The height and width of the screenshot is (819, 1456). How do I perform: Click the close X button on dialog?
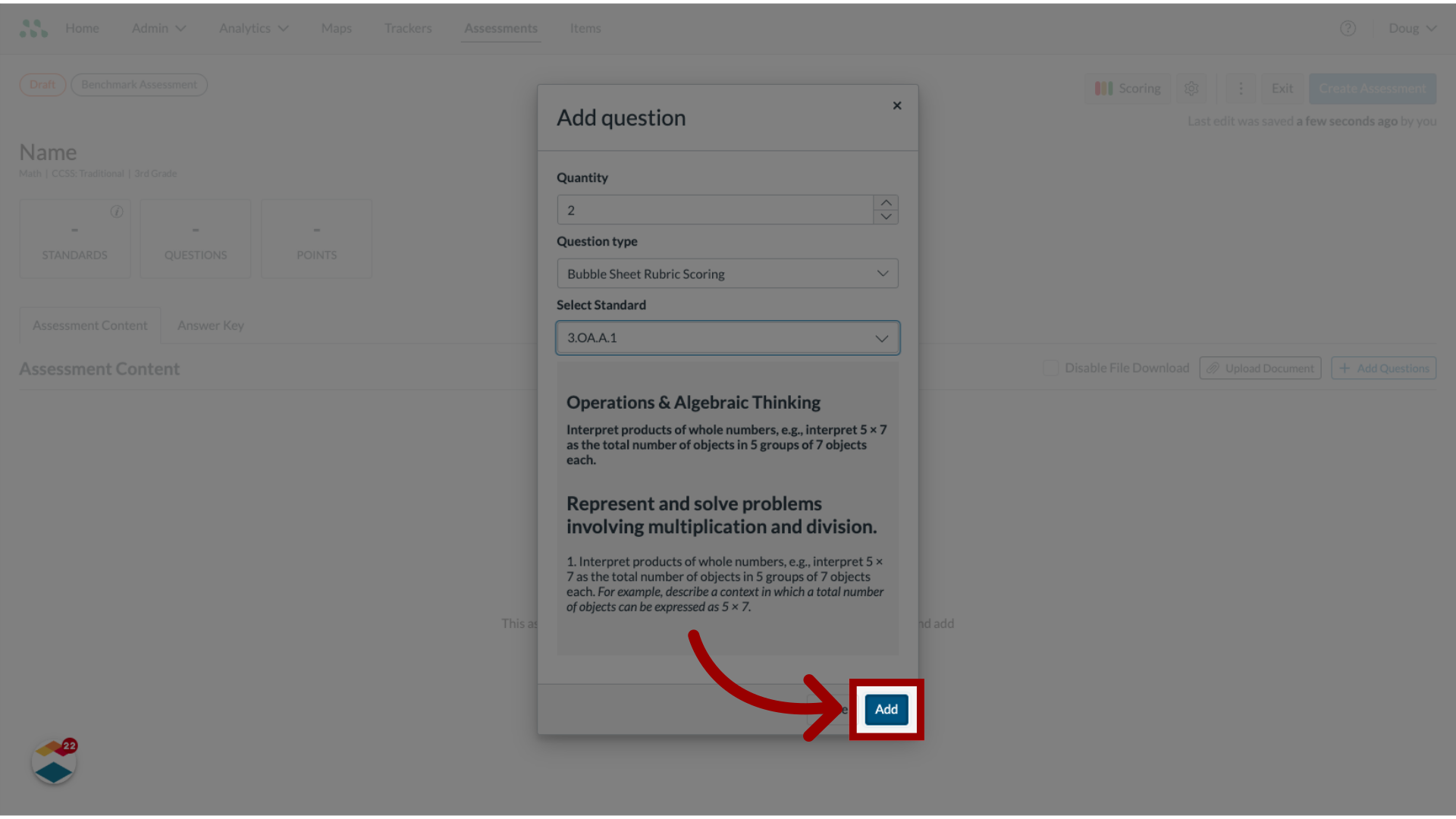click(897, 105)
